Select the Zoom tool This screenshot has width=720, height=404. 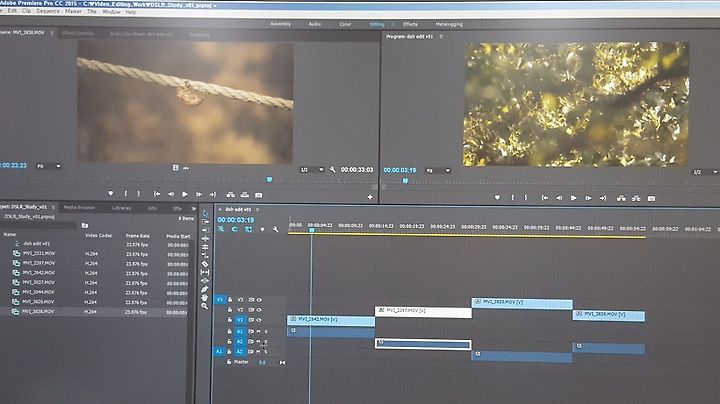point(205,306)
